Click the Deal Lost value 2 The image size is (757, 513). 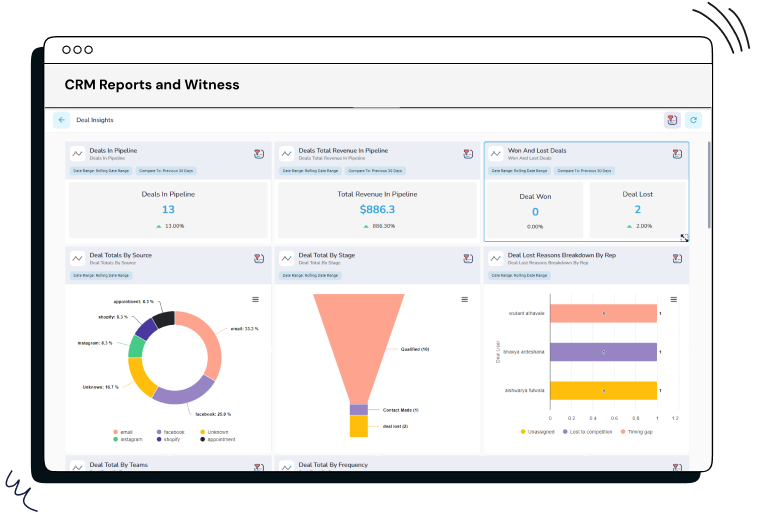point(637,209)
